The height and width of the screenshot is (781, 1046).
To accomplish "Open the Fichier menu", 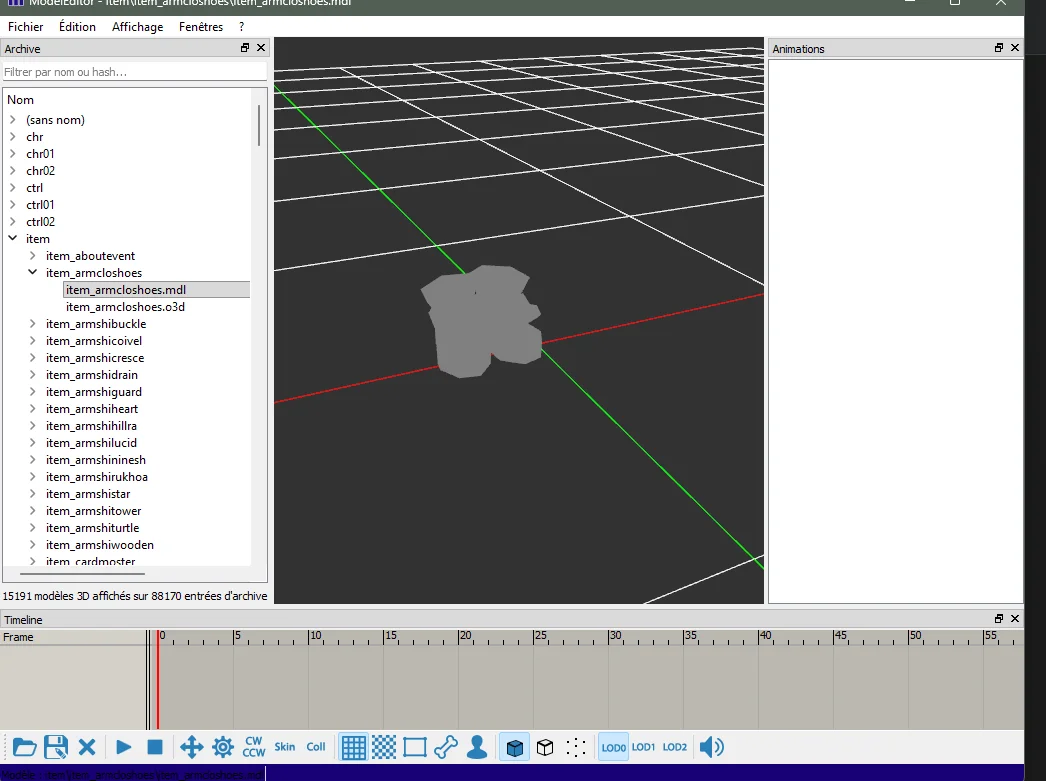I will coord(25,27).
